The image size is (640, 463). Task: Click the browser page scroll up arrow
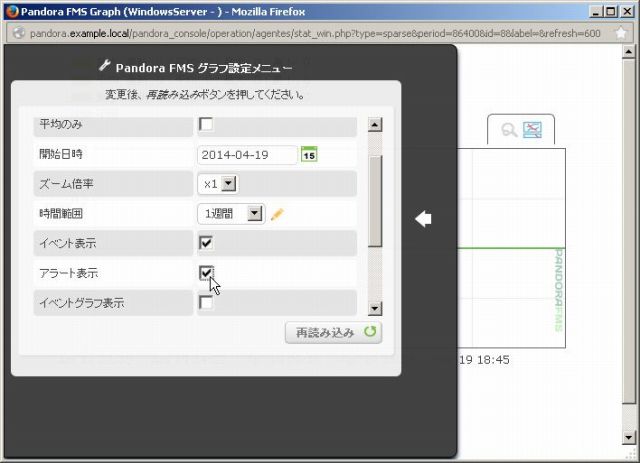coord(629,52)
